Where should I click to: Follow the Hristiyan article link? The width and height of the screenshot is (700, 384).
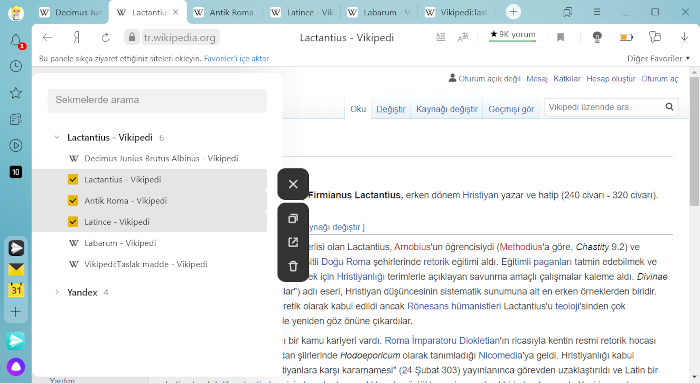point(480,195)
